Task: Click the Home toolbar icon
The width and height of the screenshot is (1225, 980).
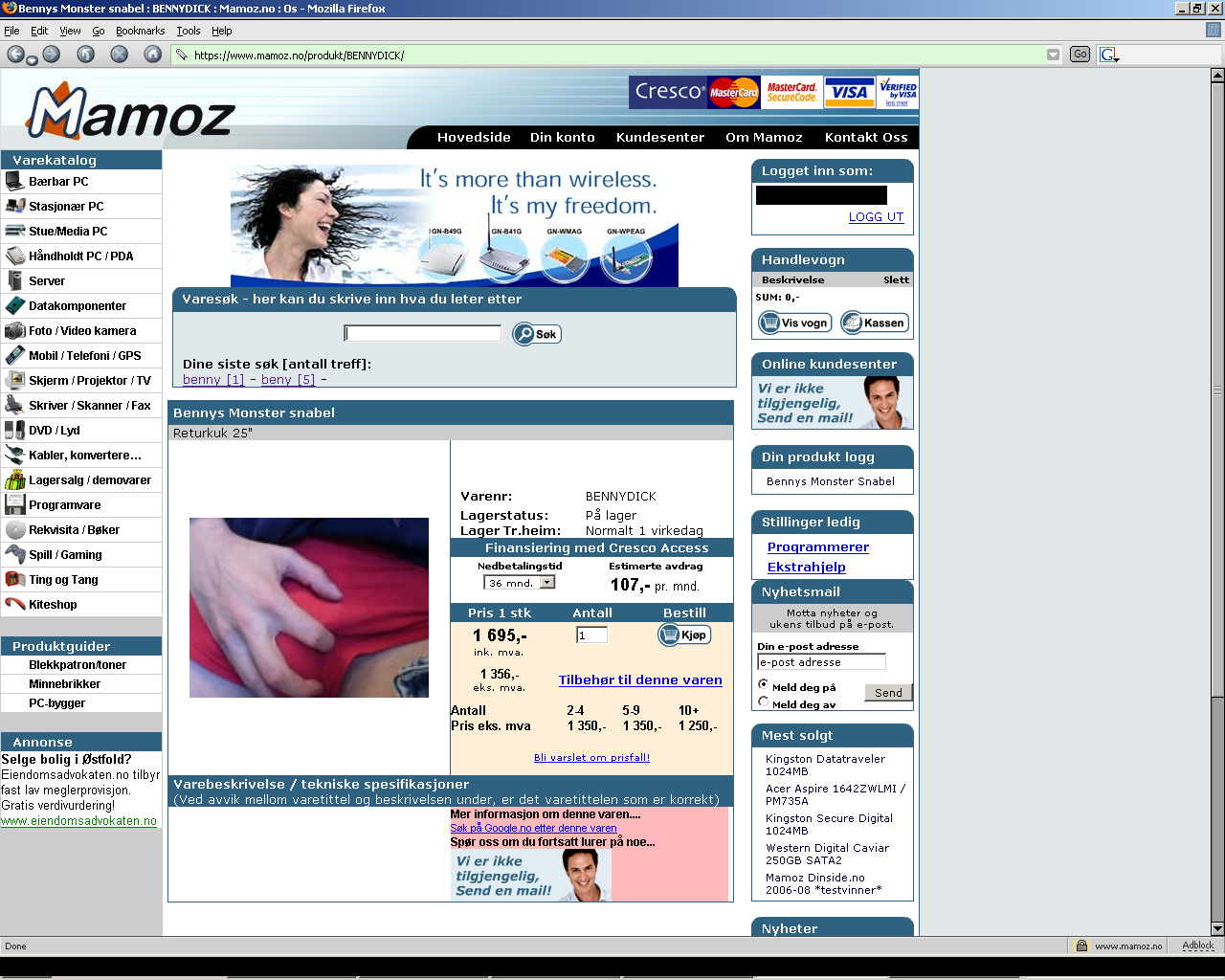Action: [153, 55]
